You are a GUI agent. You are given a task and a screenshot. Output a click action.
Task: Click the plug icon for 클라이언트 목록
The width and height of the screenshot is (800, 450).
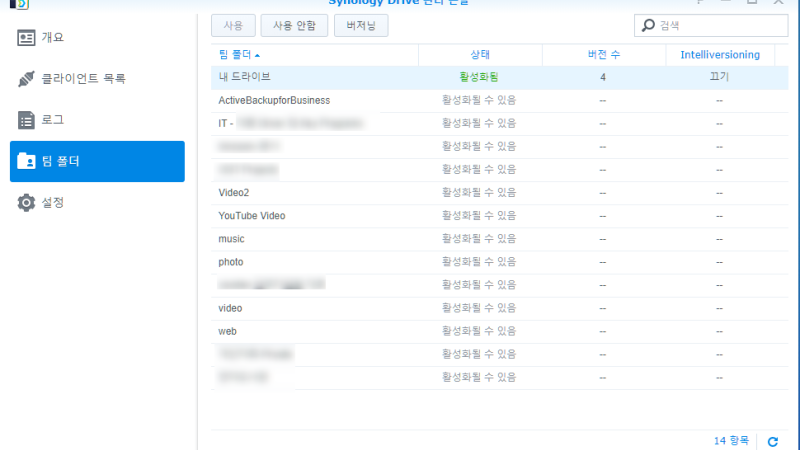pos(26,79)
